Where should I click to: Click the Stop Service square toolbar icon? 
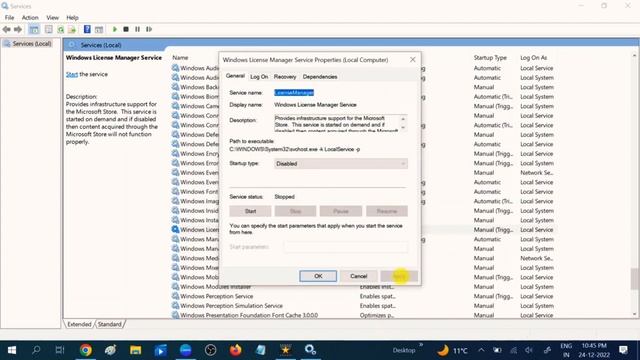coord(126,29)
